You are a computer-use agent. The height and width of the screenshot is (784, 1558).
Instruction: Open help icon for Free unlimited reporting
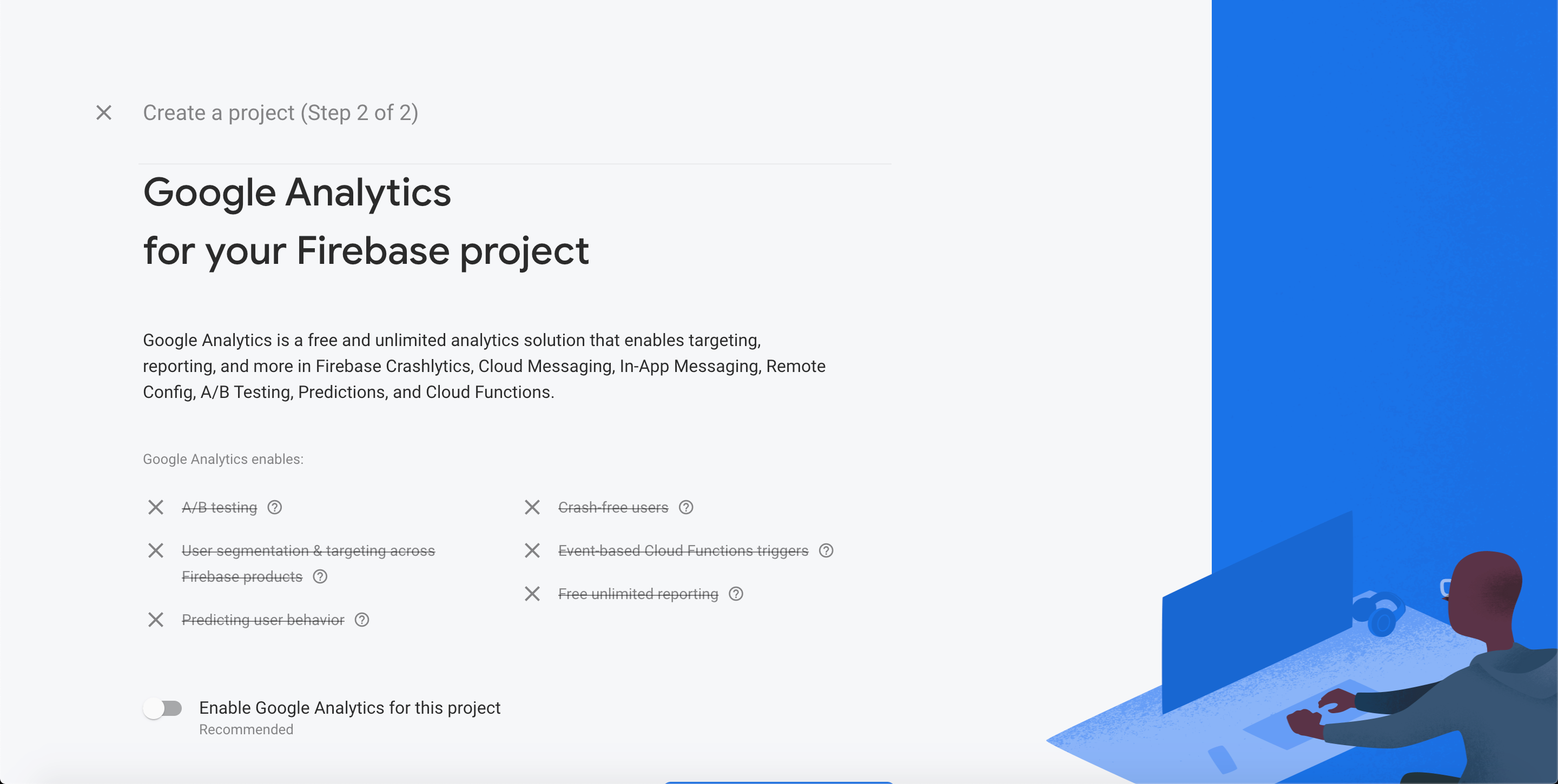[736, 594]
